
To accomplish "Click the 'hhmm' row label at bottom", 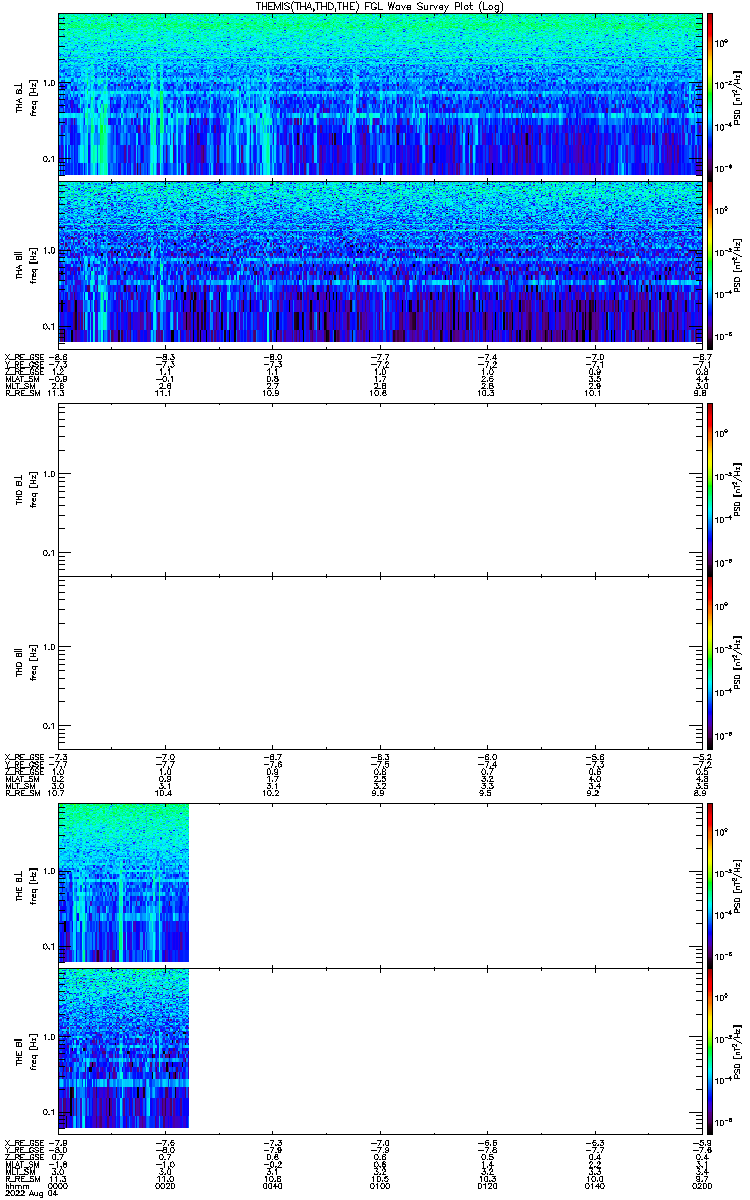I will [x=16, y=1187].
